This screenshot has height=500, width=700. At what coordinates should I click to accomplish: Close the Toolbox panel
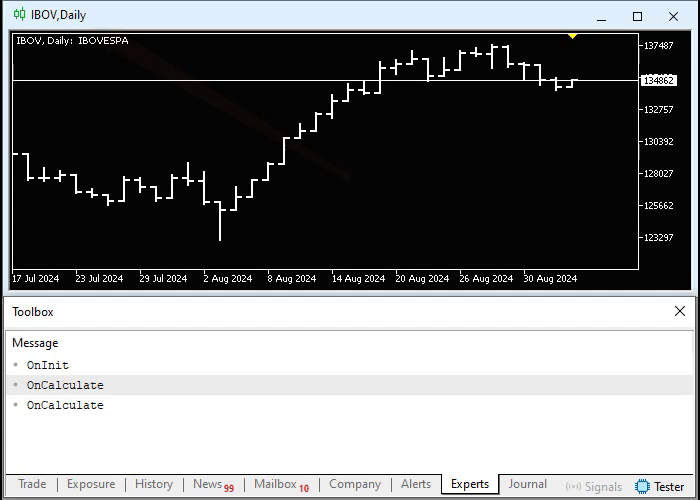tap(679, 311)
